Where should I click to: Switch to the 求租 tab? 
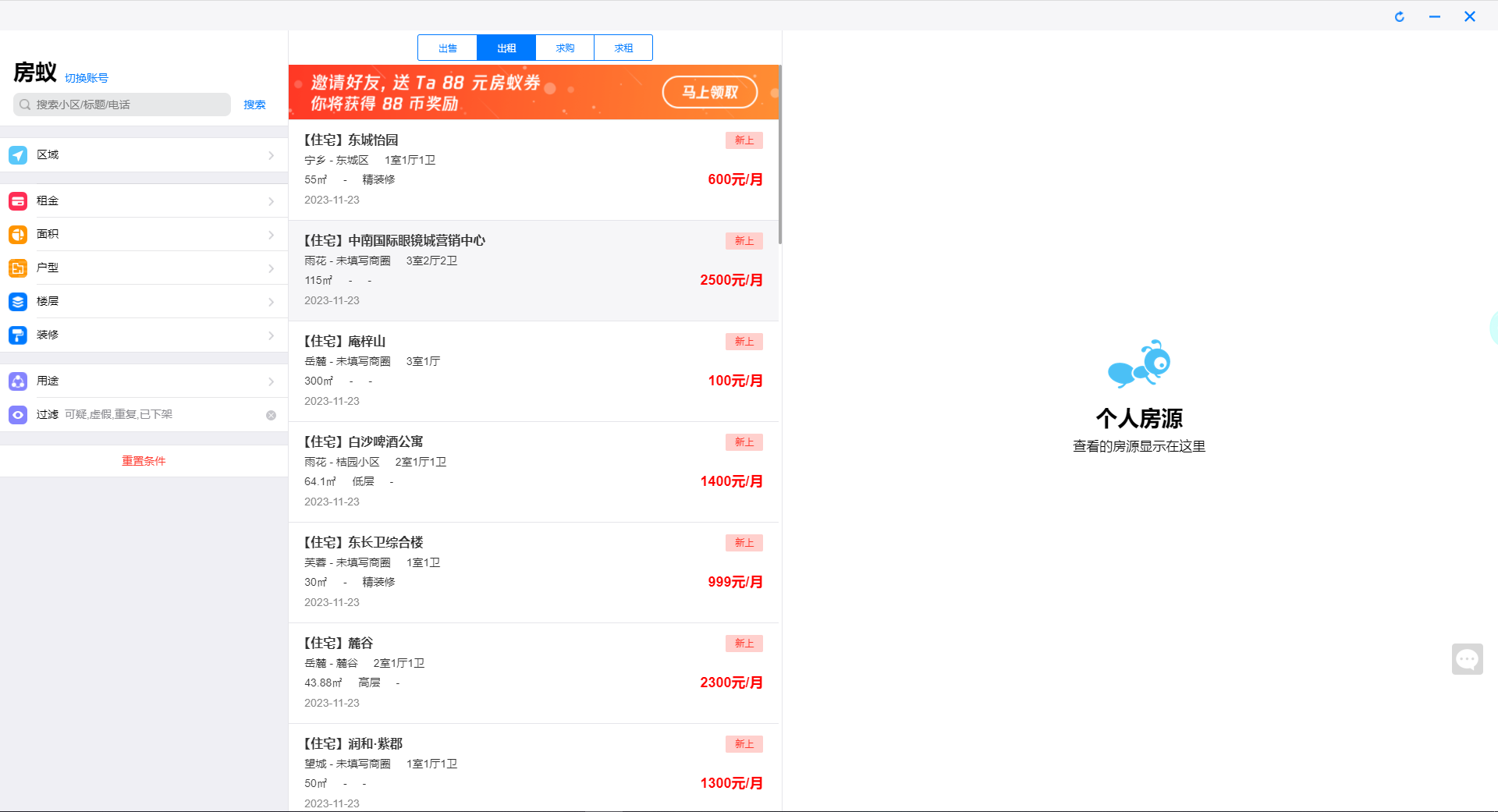coord(623,48)
